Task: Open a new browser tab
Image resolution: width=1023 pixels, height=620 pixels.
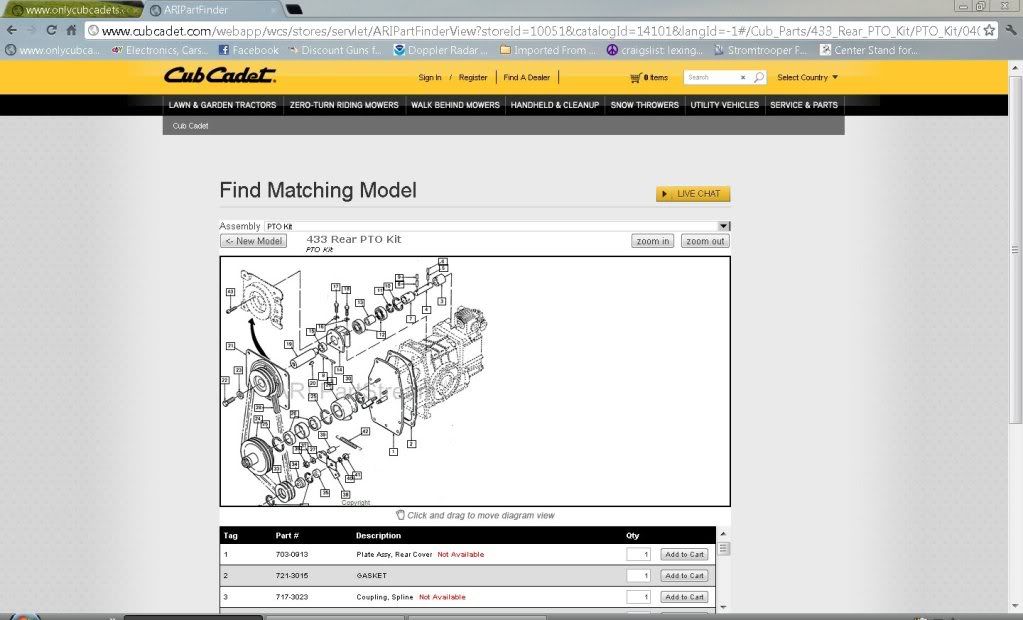Action: pos(294,9)
